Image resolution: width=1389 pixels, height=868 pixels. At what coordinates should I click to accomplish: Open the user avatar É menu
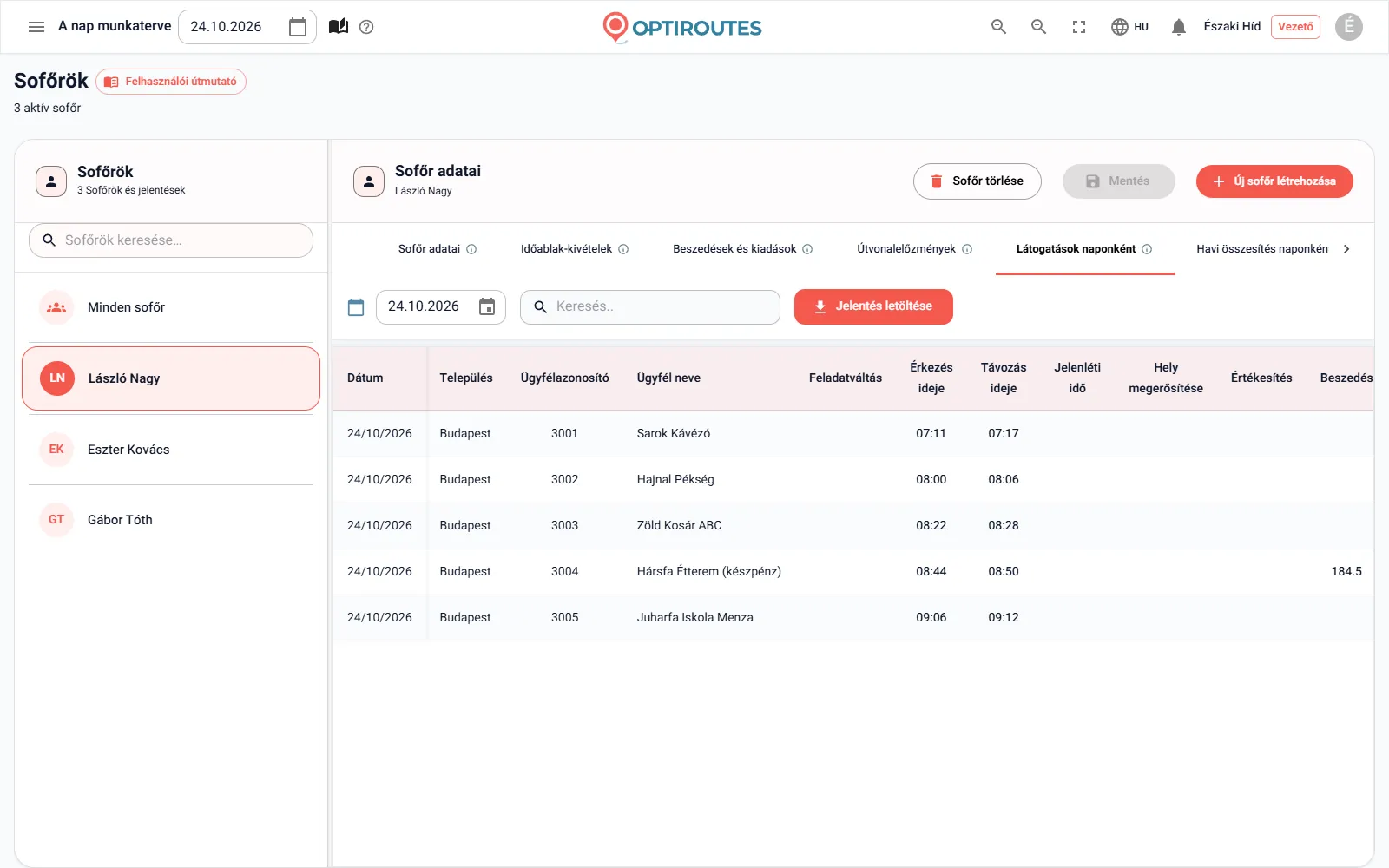click(1349, 27)
